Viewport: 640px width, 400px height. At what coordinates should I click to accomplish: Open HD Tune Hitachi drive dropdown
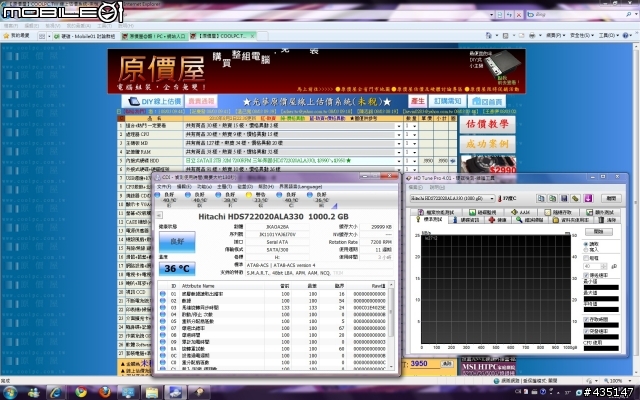click(491, 198)
